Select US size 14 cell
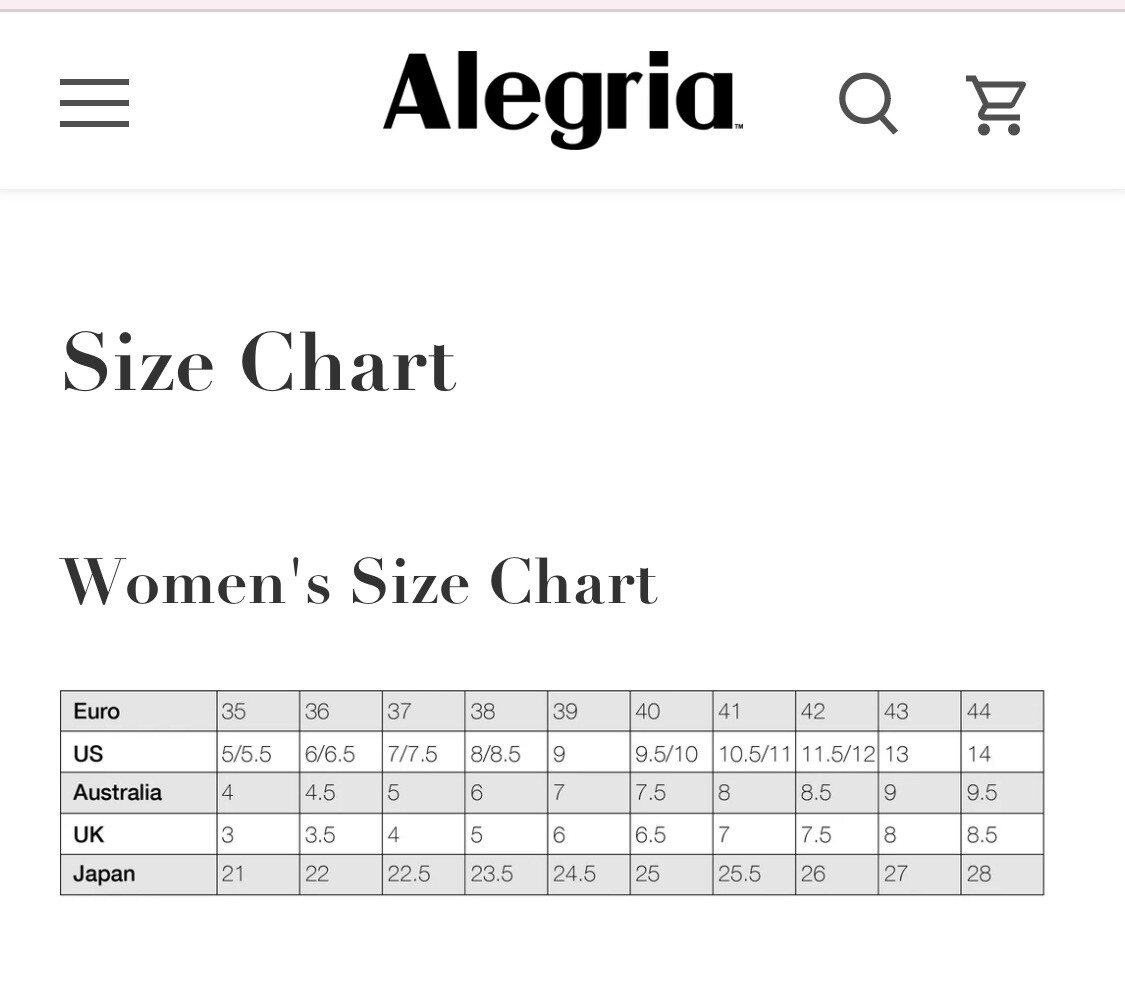Viewport: 1125px width, 993px height. point(1002,752)
